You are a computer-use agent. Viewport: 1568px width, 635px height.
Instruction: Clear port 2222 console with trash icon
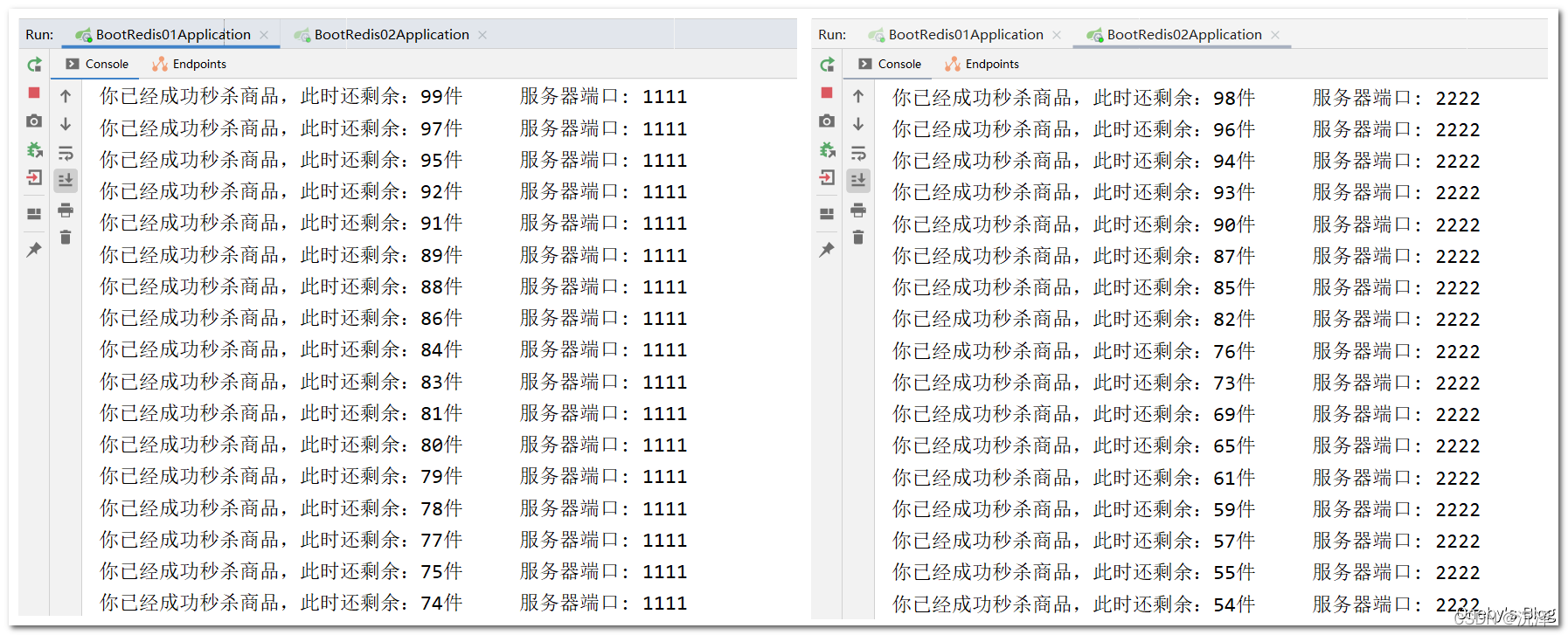(858, 237)
